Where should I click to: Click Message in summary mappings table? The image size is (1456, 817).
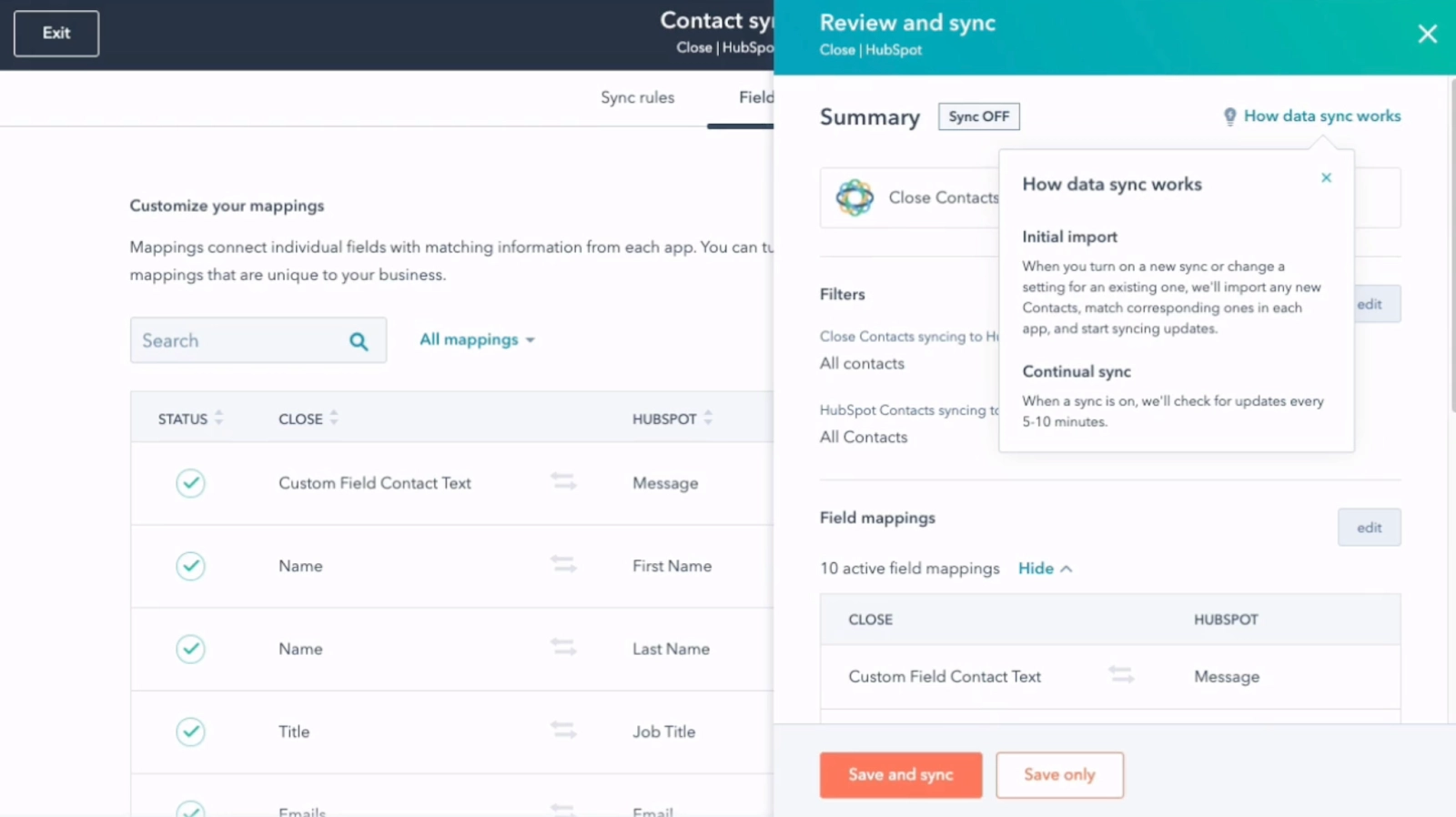point(1227,676)
